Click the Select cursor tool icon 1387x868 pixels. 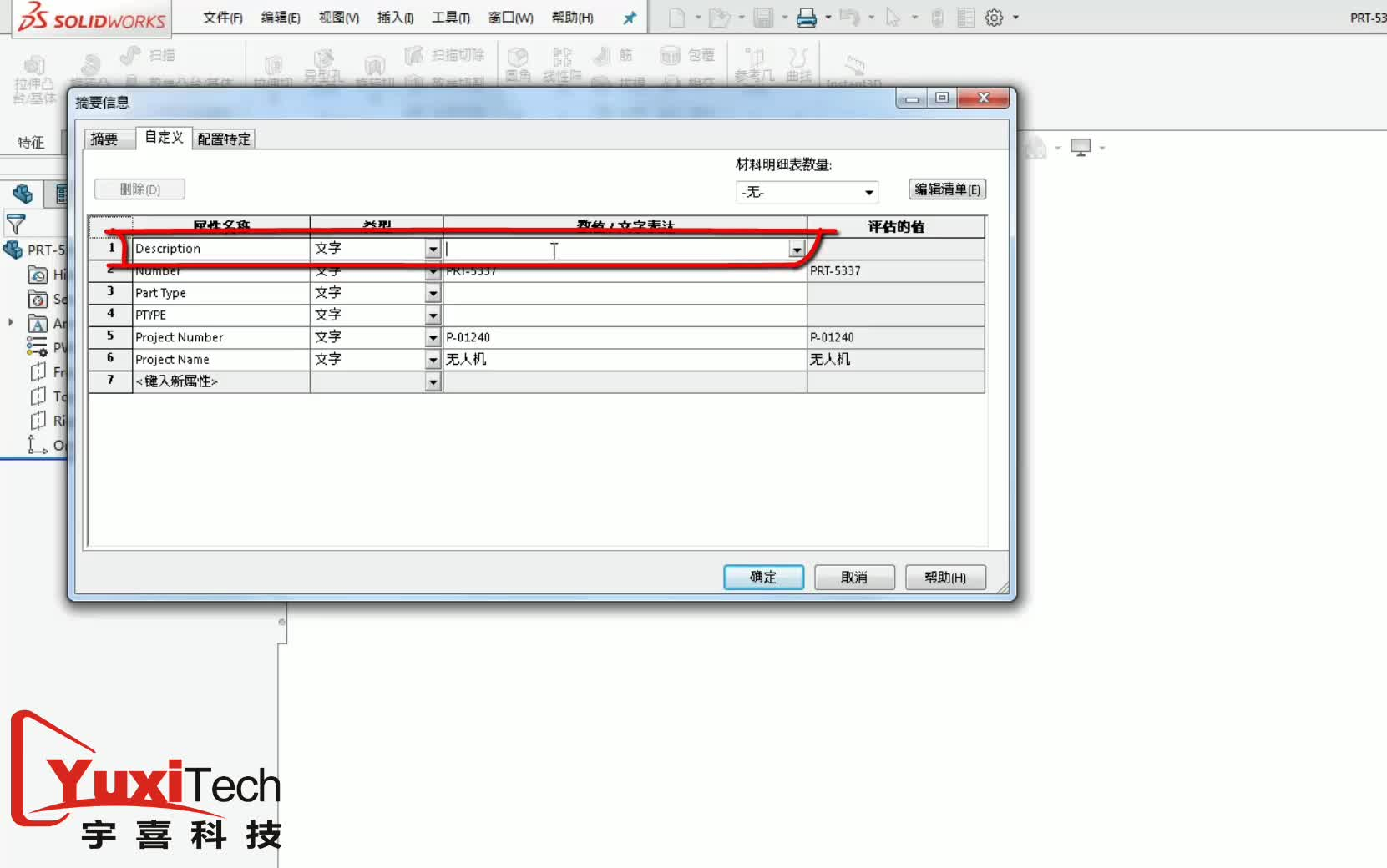pyautogui.click(x=893, y=18)
